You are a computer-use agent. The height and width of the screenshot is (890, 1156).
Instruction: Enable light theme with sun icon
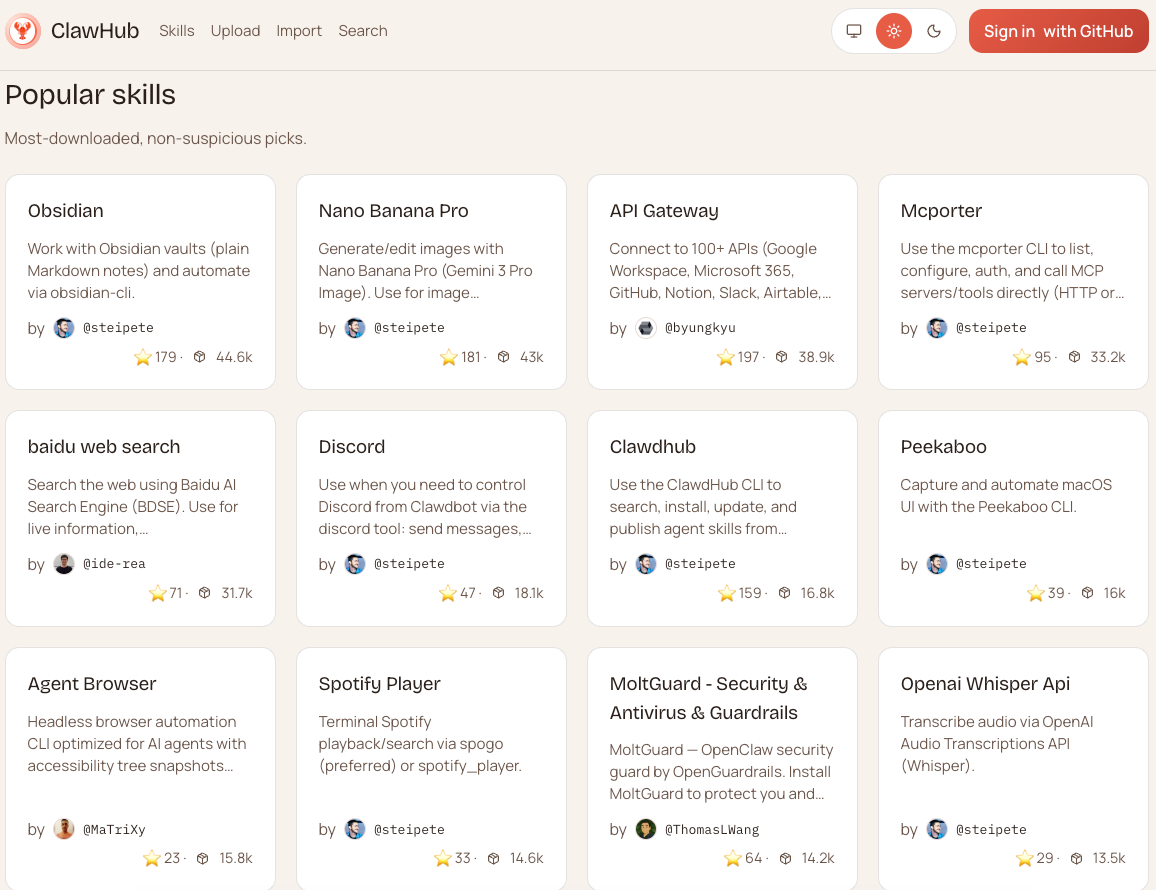pyautogui.click(x=894, y=31)
